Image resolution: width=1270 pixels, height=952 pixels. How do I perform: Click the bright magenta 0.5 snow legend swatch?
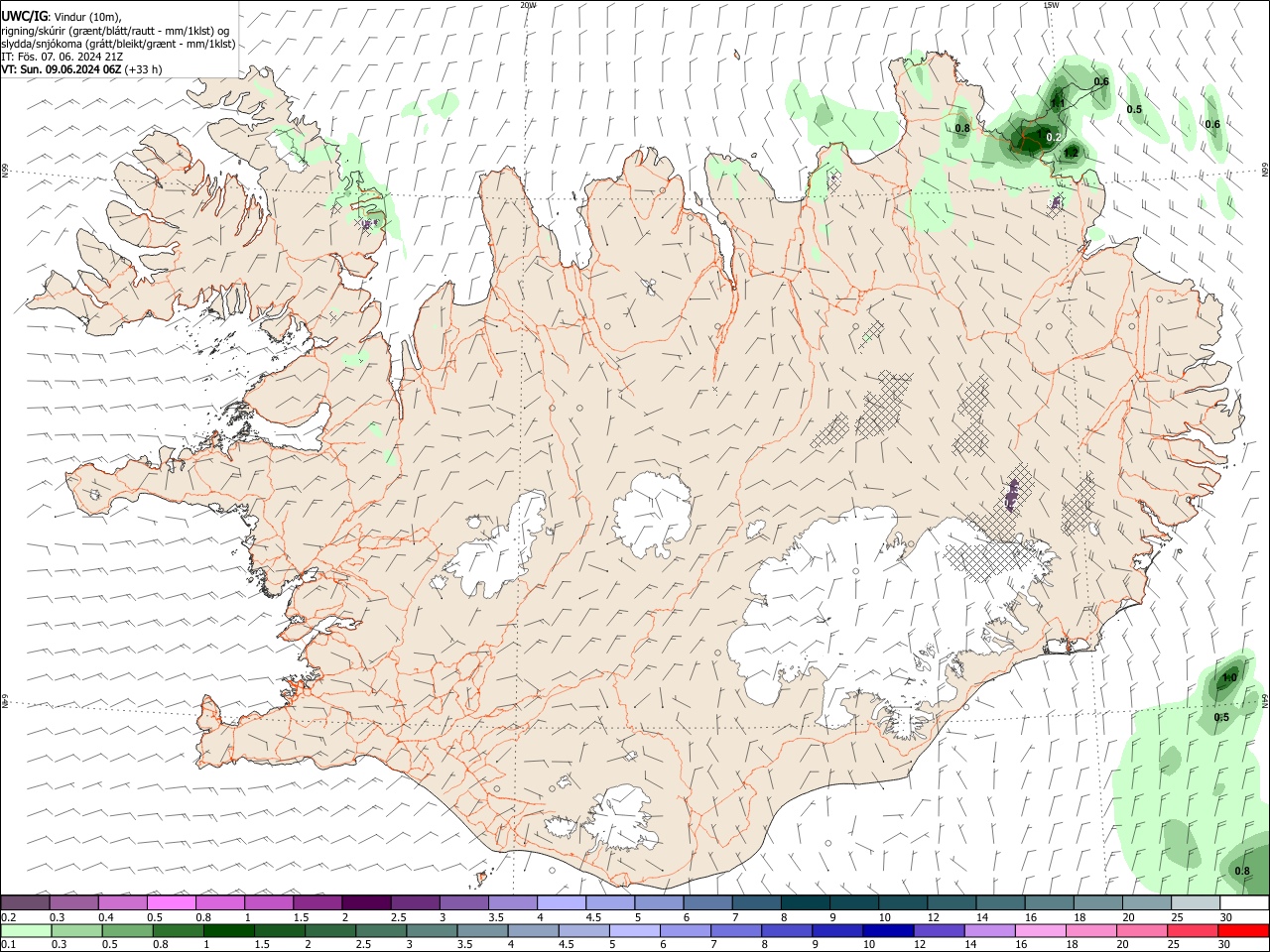(x=171, y=903)
